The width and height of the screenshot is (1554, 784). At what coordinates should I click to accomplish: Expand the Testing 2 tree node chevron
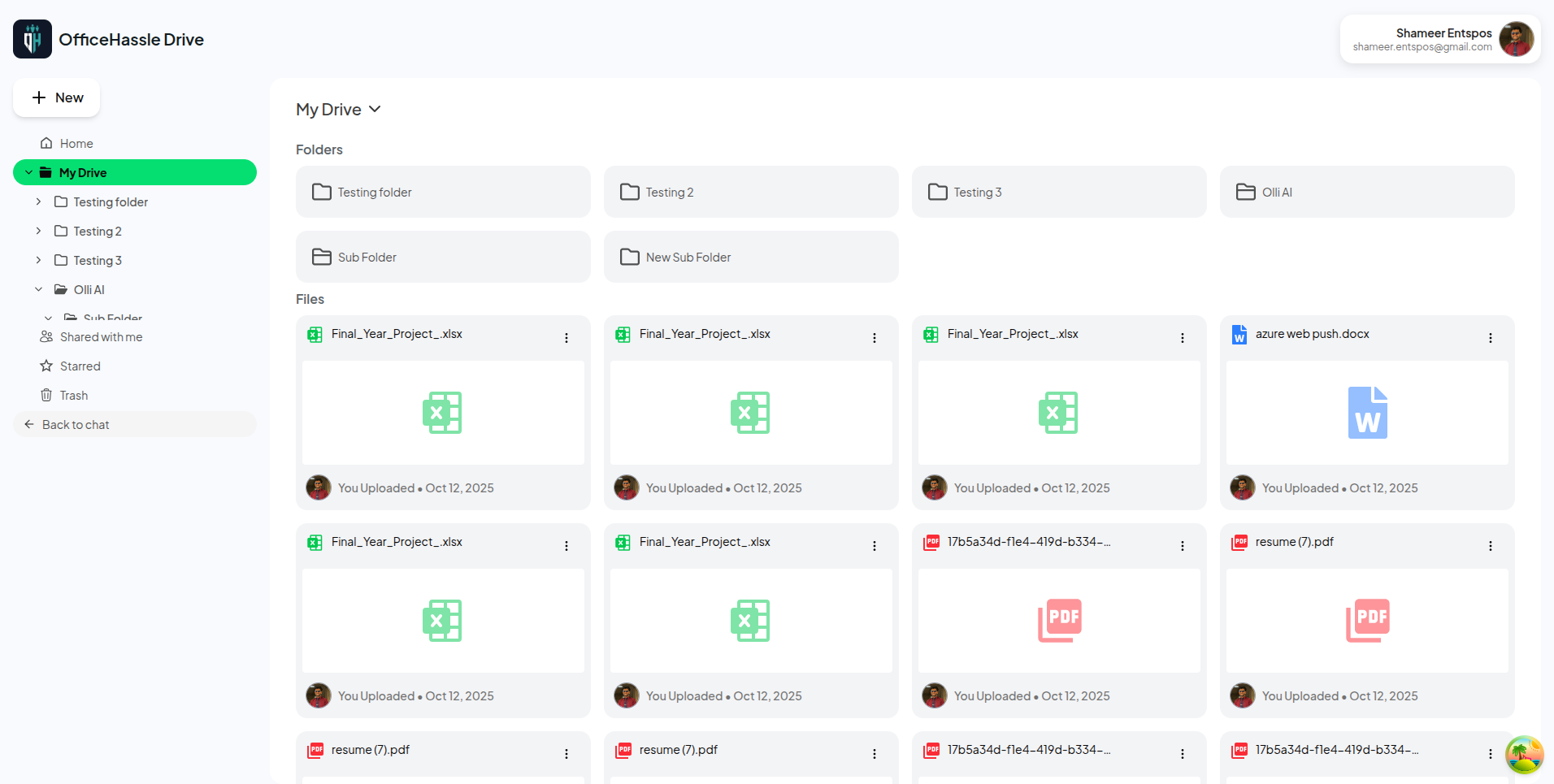[38, 231]
